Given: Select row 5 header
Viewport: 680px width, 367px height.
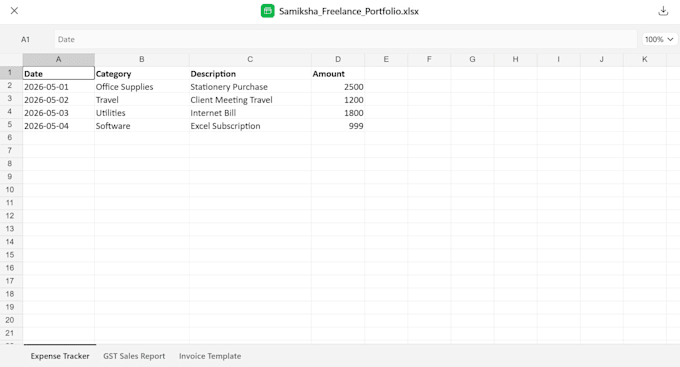Looking at the screenshot, I should point(11,125).
